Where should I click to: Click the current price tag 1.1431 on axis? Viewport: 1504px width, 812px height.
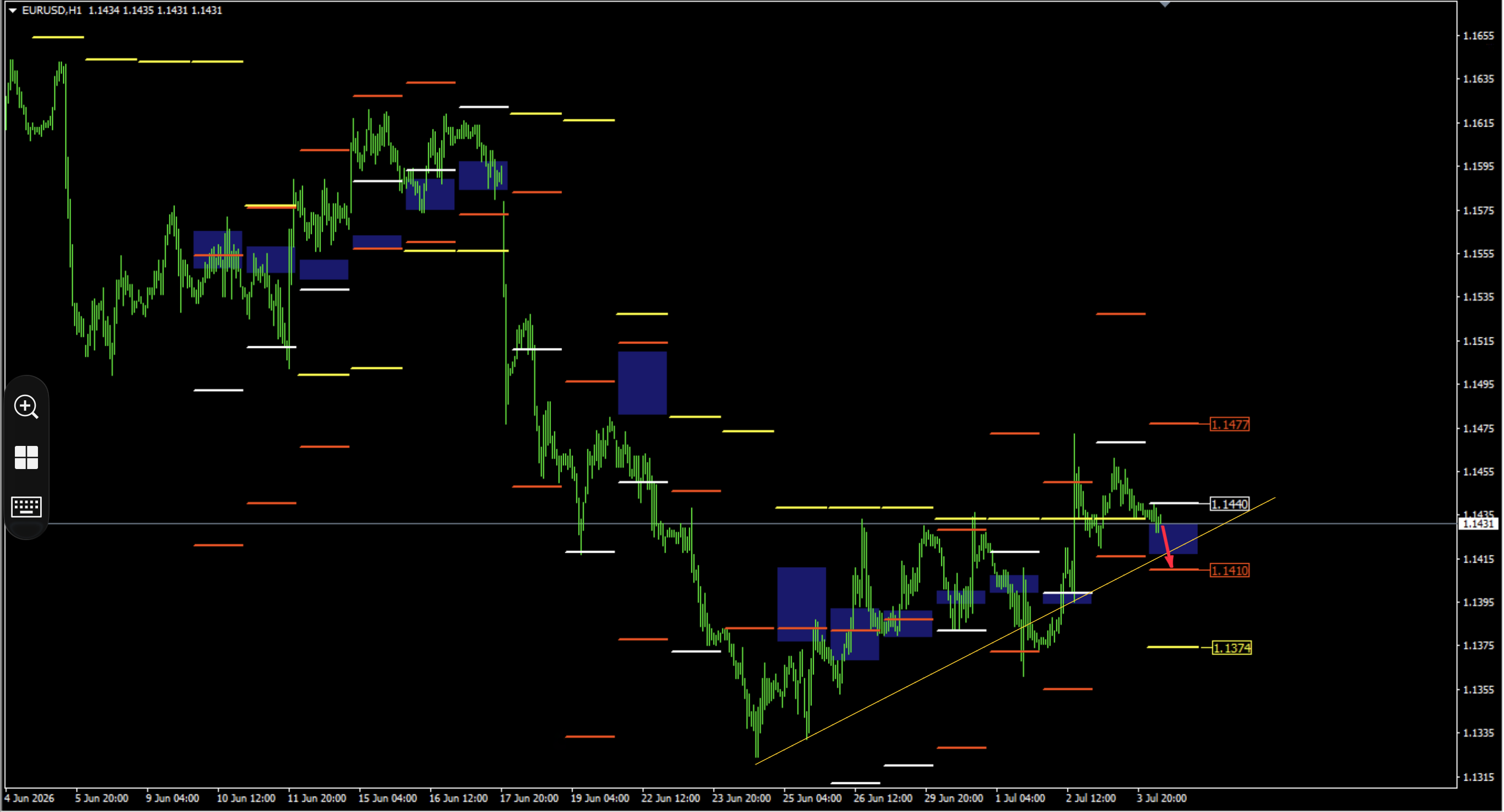click(1478, 524)
